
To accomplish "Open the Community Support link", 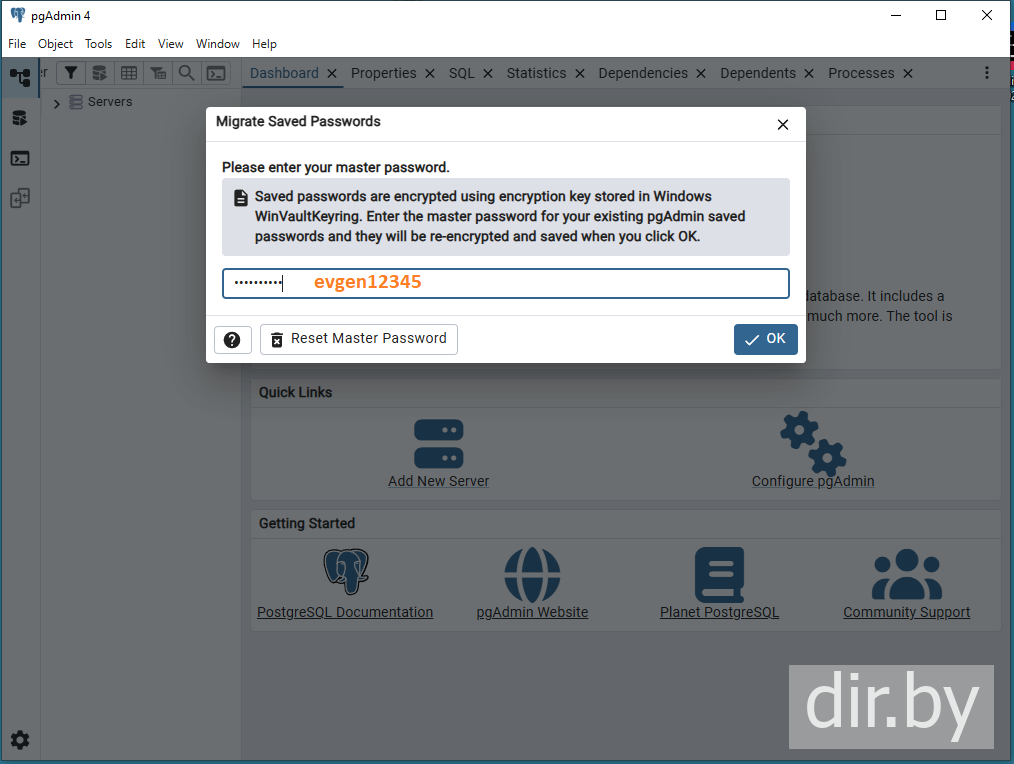I will point(907,612).
